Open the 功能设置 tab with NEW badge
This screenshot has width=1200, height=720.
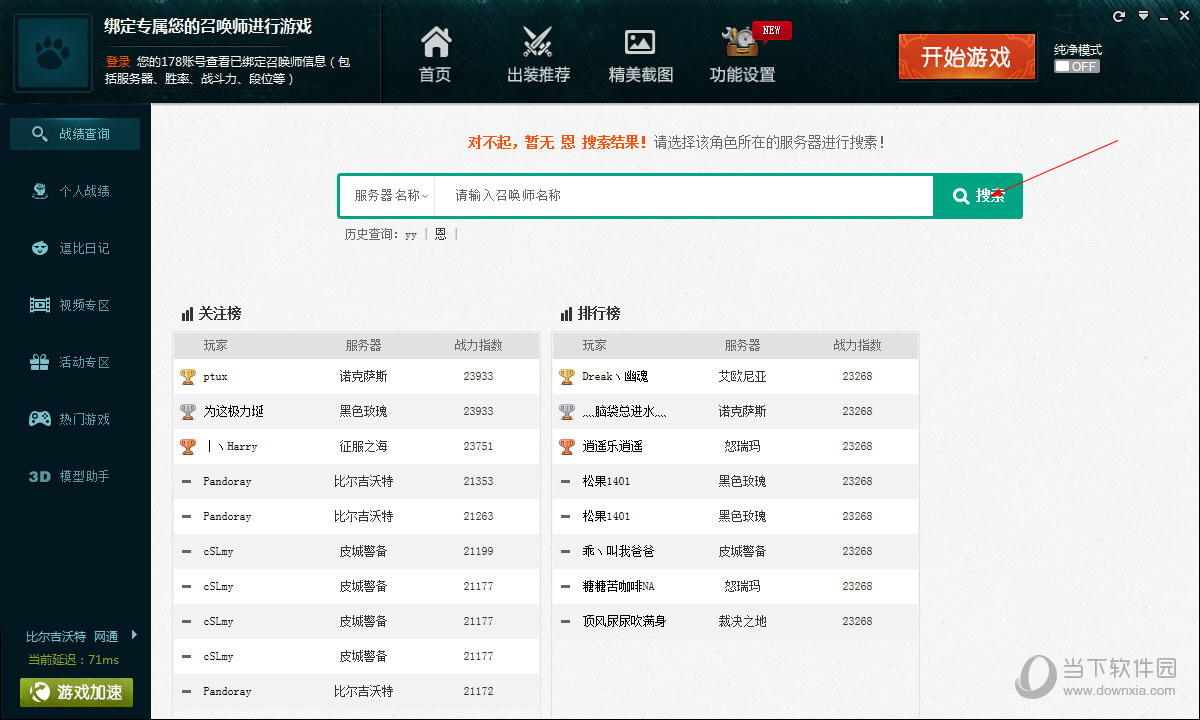(x=742, y=55)
